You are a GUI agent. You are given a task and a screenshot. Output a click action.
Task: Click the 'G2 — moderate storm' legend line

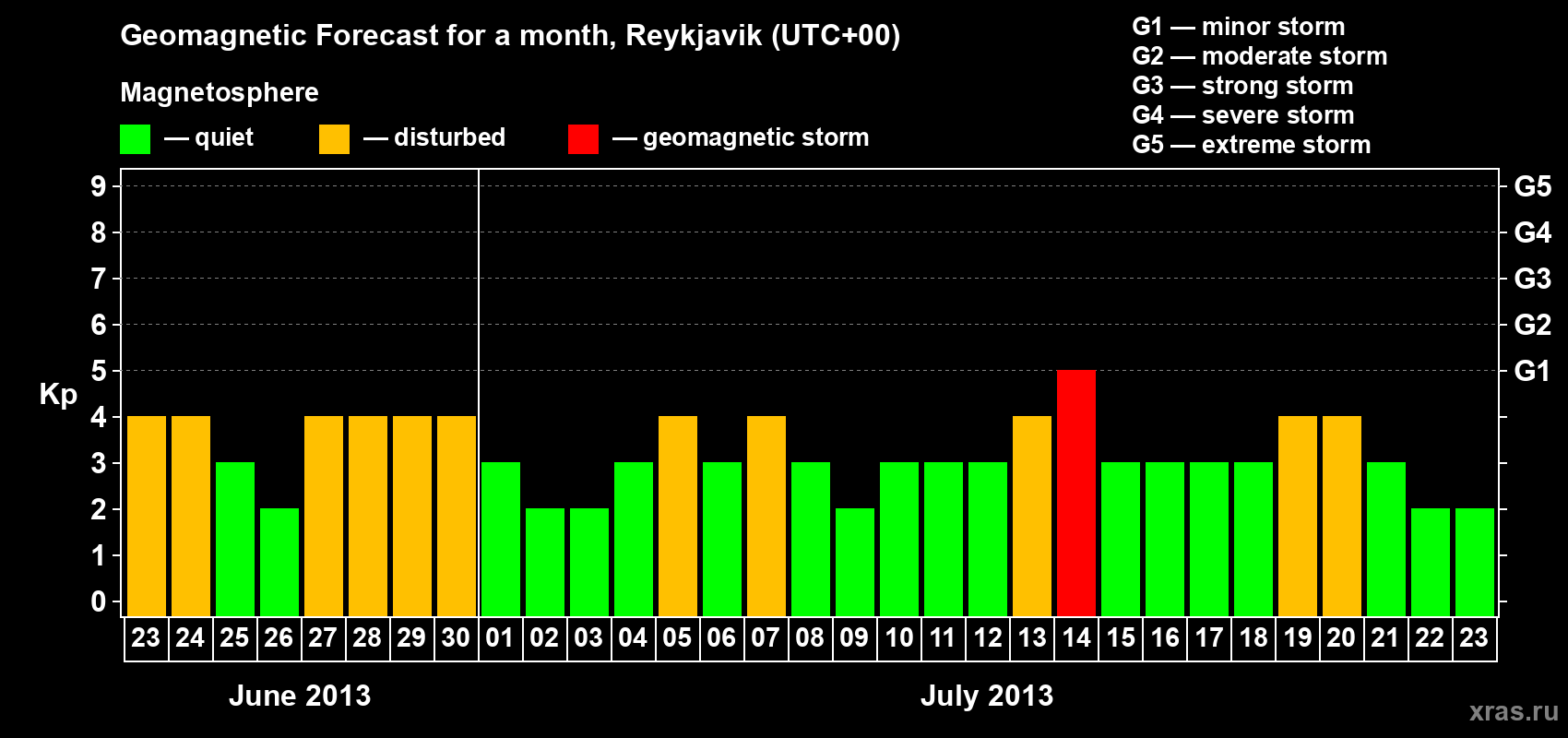(x=1260, y=56)
